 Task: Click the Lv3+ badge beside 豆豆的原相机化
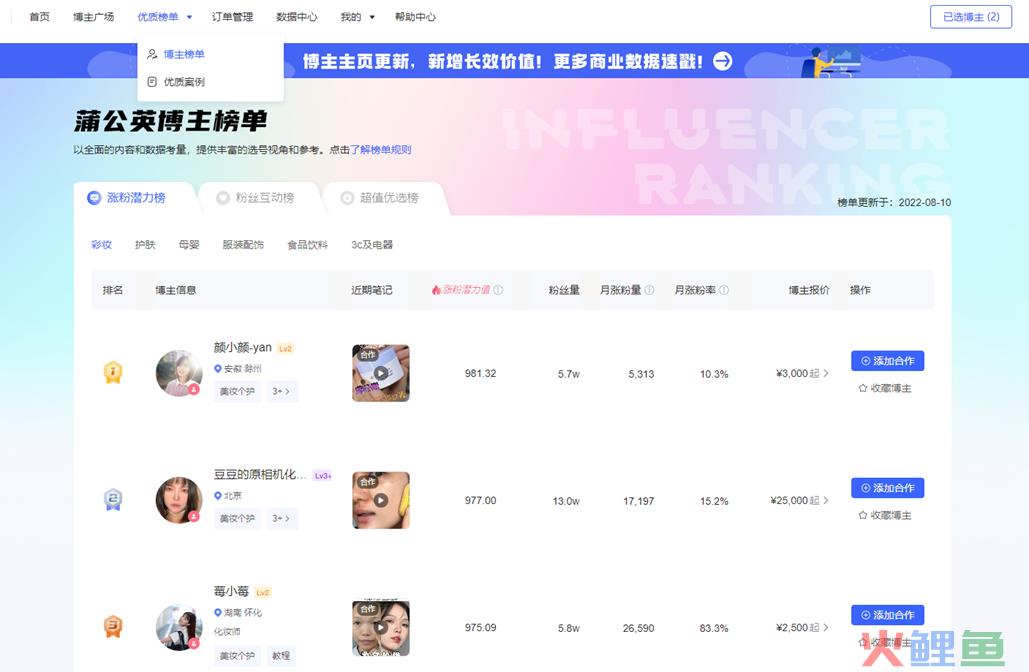click(x=322, y=476)
